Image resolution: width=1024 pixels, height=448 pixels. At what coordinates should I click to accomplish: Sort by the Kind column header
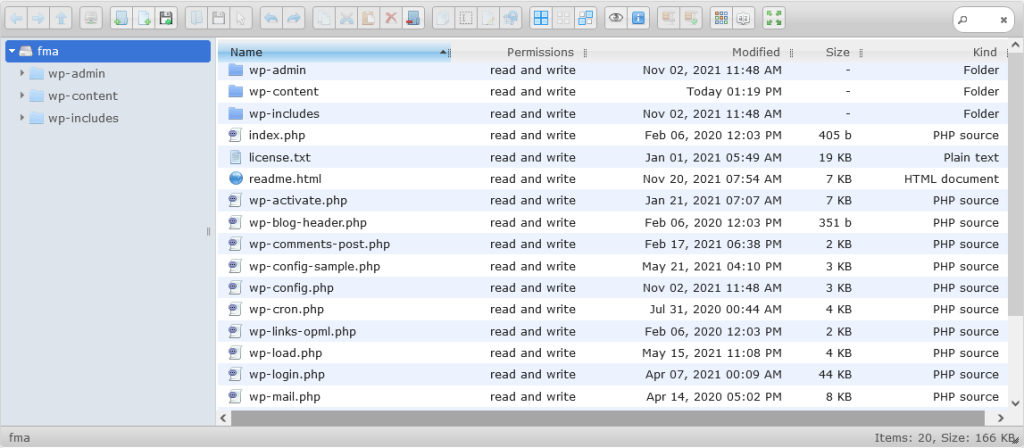pos(985,52)
